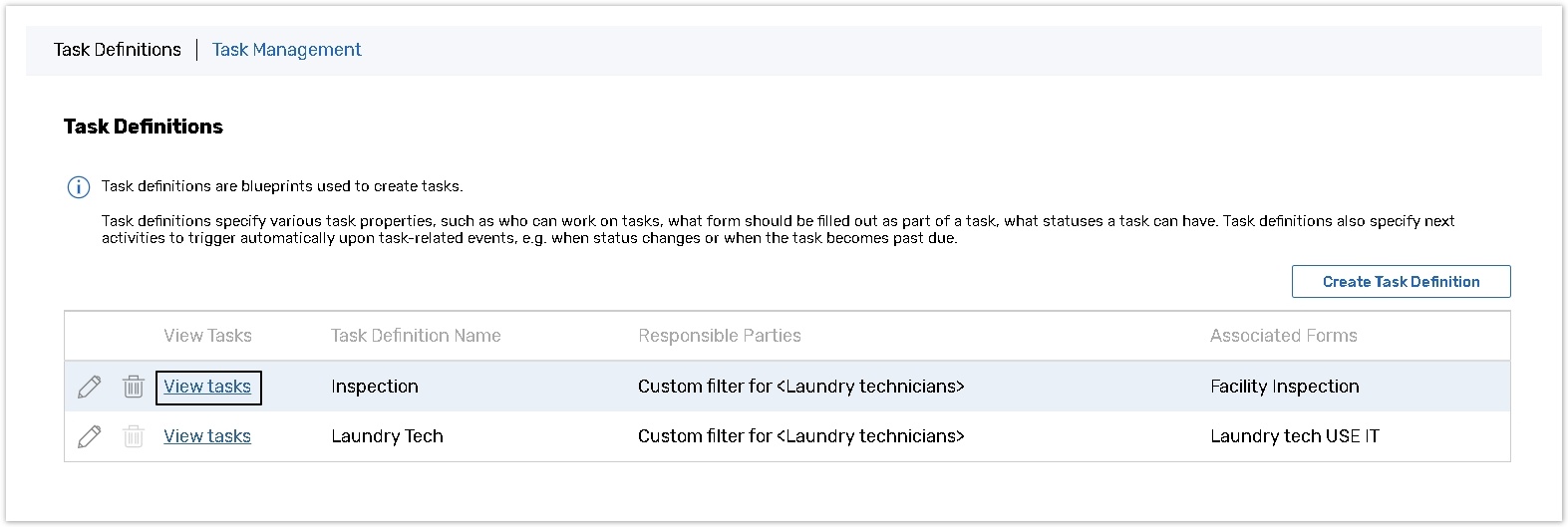Open the View tasks link for Laundry Tech
Image resolution: width=1568 pixels, height=527 pixels.
pos(207,436)
